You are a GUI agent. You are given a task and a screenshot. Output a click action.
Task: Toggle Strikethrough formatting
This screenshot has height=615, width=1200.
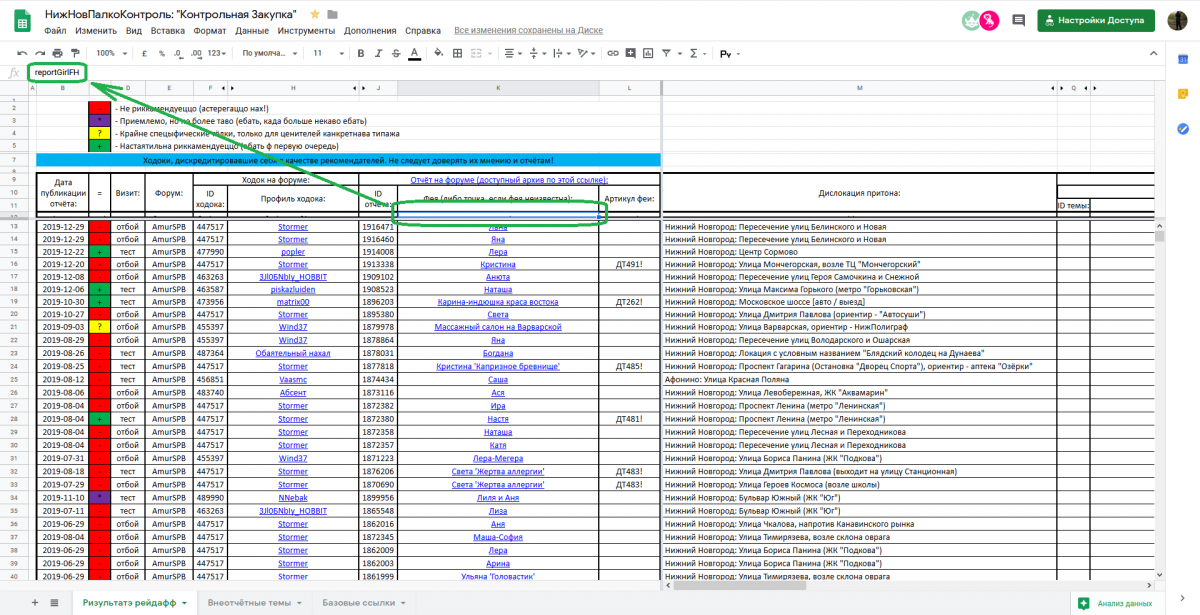396,53
